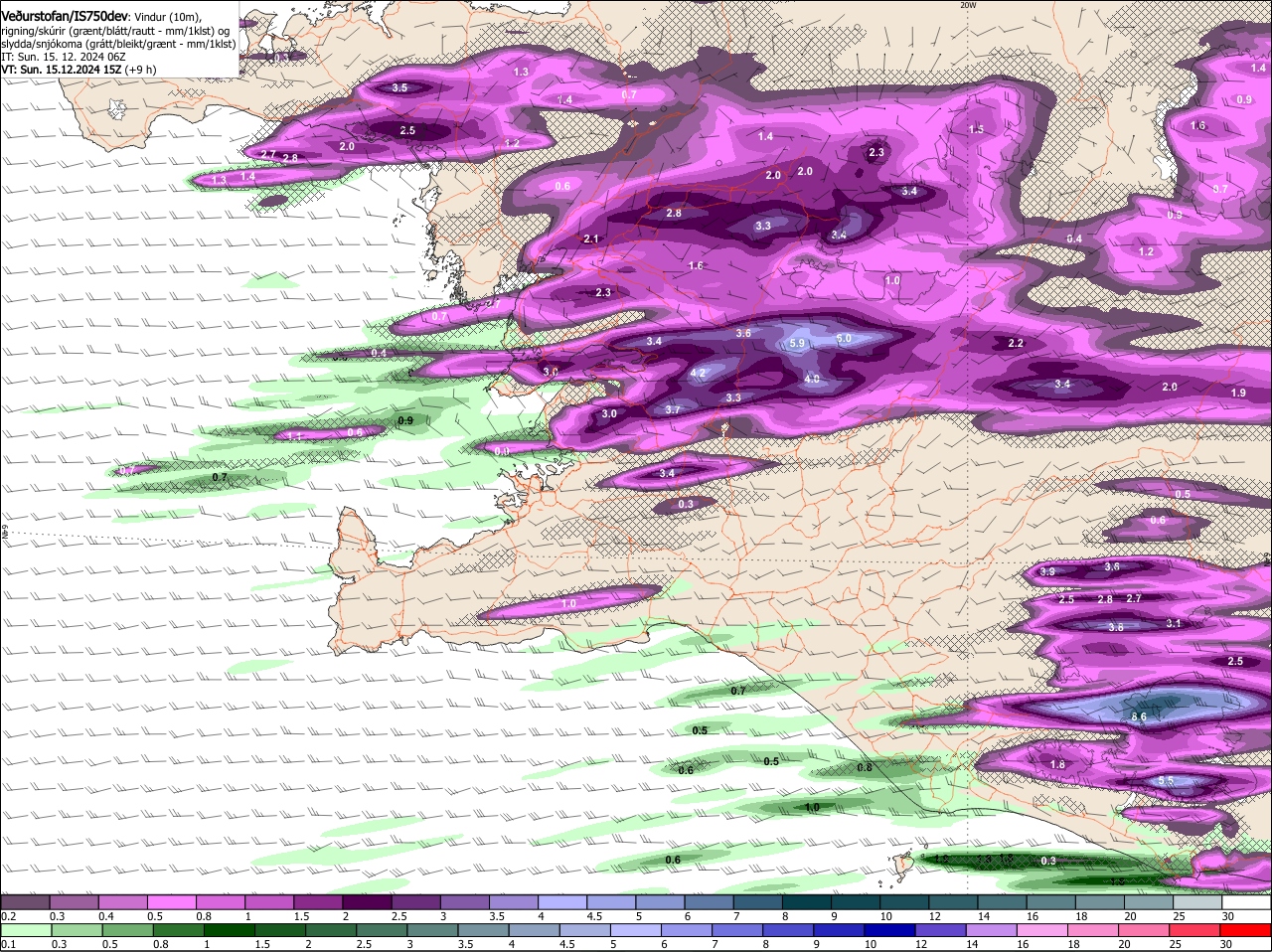Select the dark blue 10 mm rain swatch
The image size is (1272, 952).
pyautogui.click(x=891, y=930)
